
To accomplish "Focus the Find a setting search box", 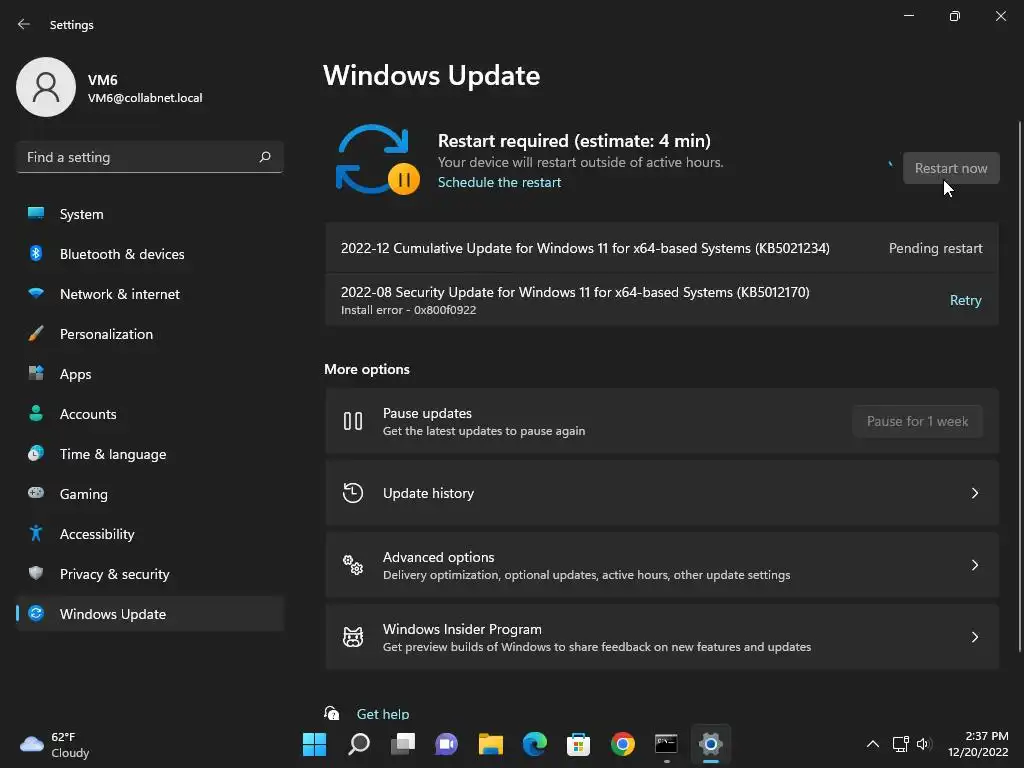I will point(150,157).
